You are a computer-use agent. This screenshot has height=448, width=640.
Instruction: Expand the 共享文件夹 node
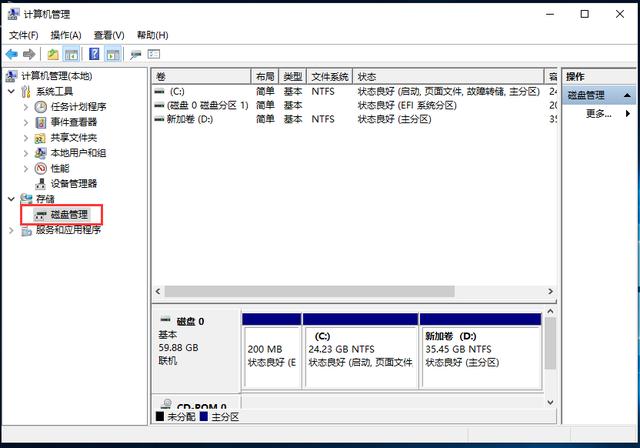click(26, 138)
